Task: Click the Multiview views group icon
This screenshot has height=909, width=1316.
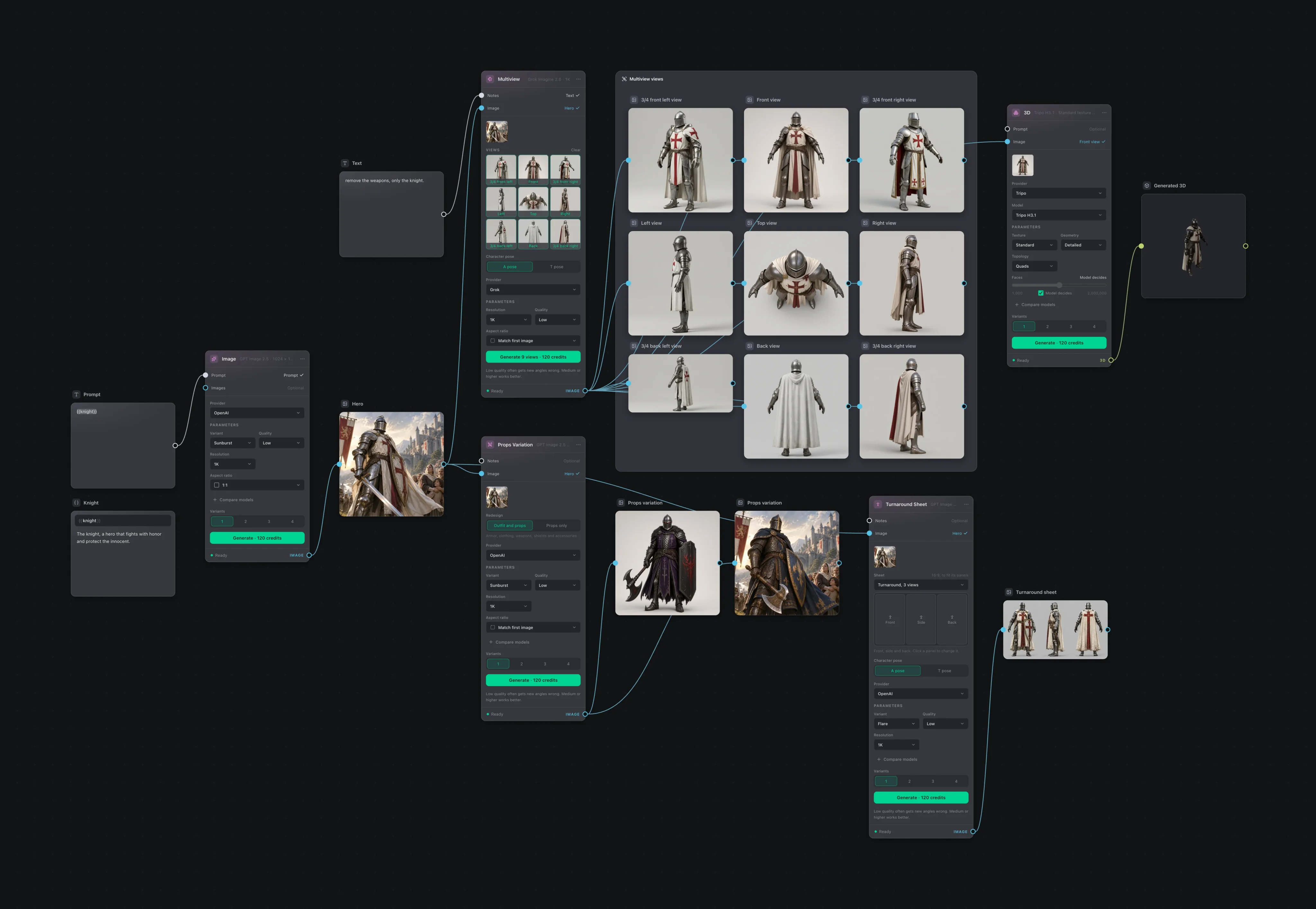Action: click(x=624, y=79)
